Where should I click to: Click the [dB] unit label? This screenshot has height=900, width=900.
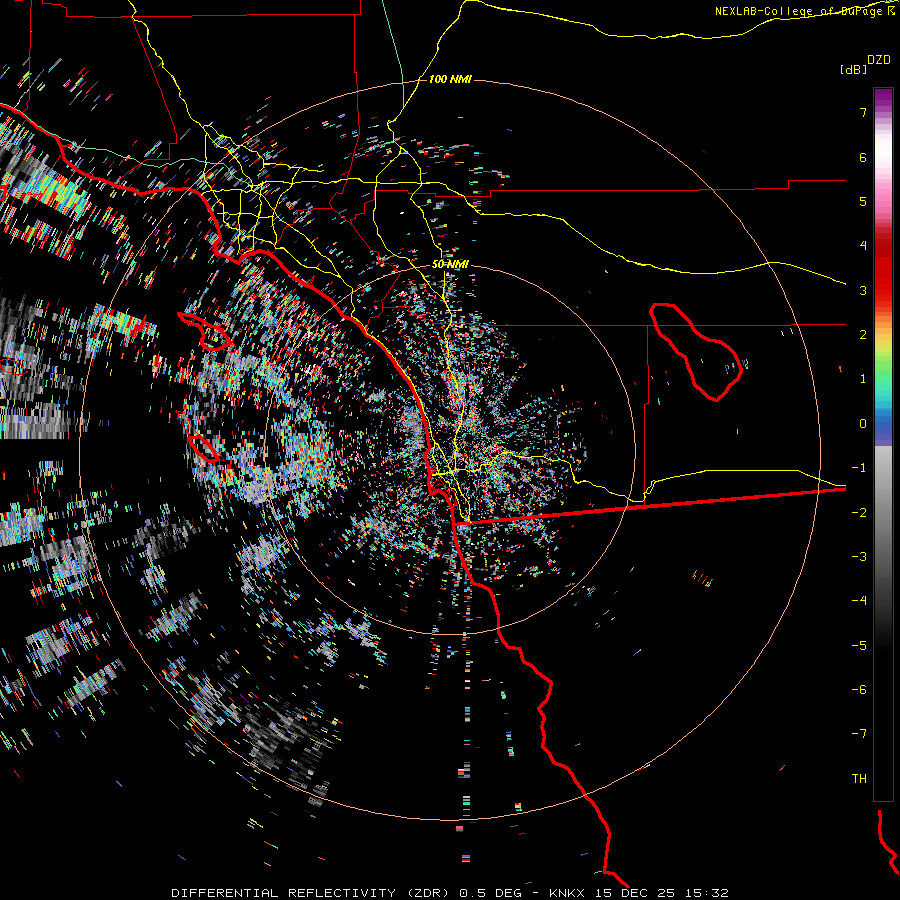[x=854, y=69]
